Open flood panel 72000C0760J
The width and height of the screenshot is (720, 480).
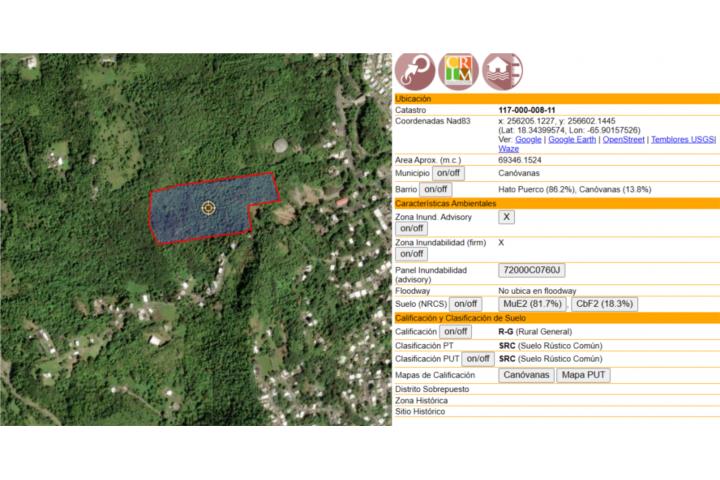coord(531,271)
